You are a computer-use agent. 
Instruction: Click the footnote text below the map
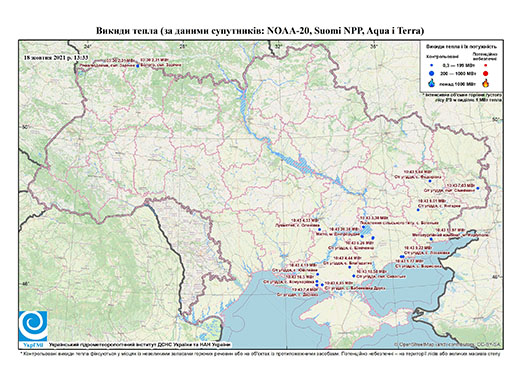(260, 353)
